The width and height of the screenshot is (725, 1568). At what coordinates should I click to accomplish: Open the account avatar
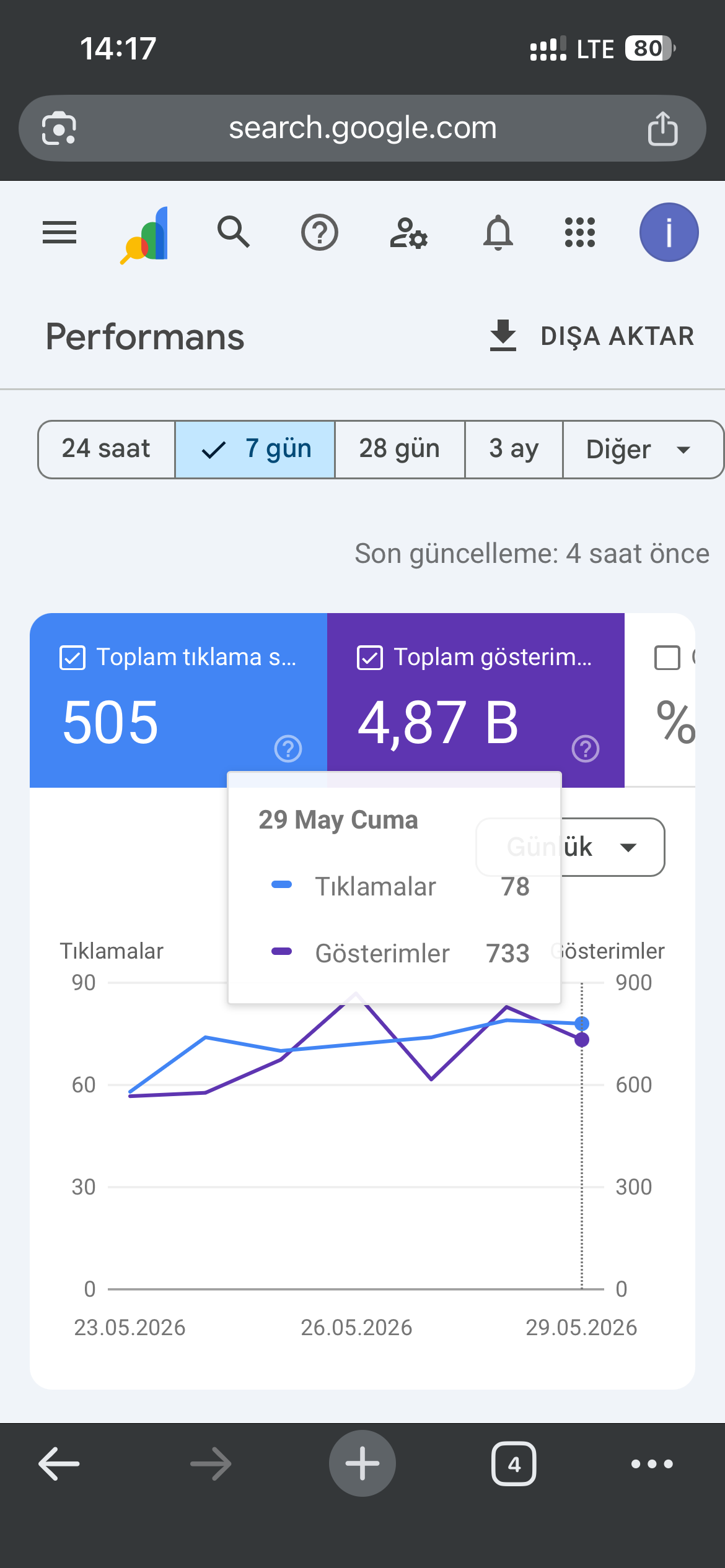(669, 232)
